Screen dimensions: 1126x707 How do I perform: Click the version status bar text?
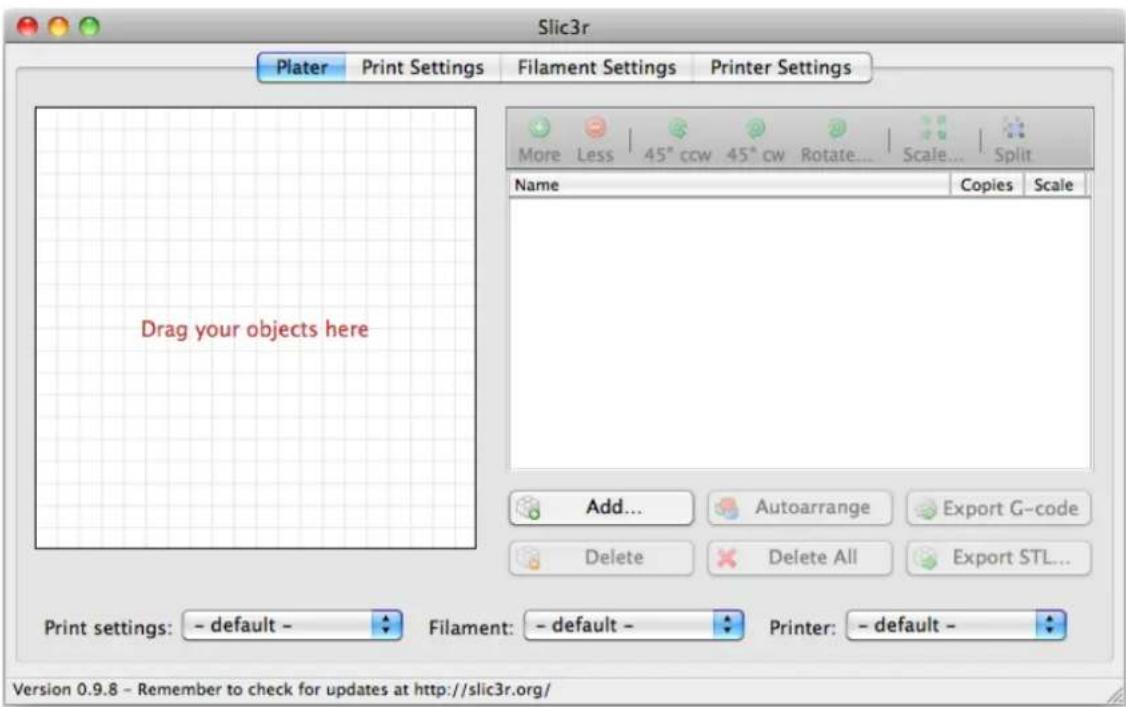pyautogui.click(x=282, y=690)
